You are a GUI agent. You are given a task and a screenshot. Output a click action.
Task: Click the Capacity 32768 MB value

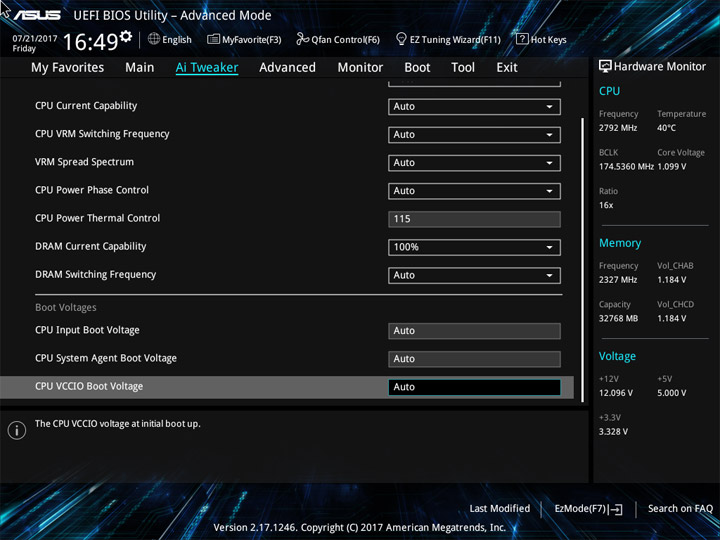coord(618,318)
